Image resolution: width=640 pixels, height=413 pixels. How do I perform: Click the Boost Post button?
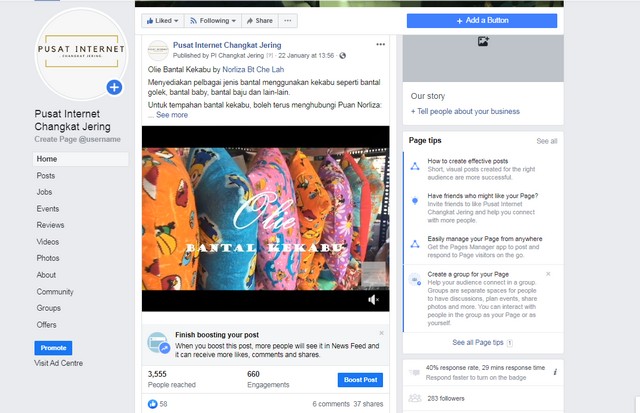[360, 380]
